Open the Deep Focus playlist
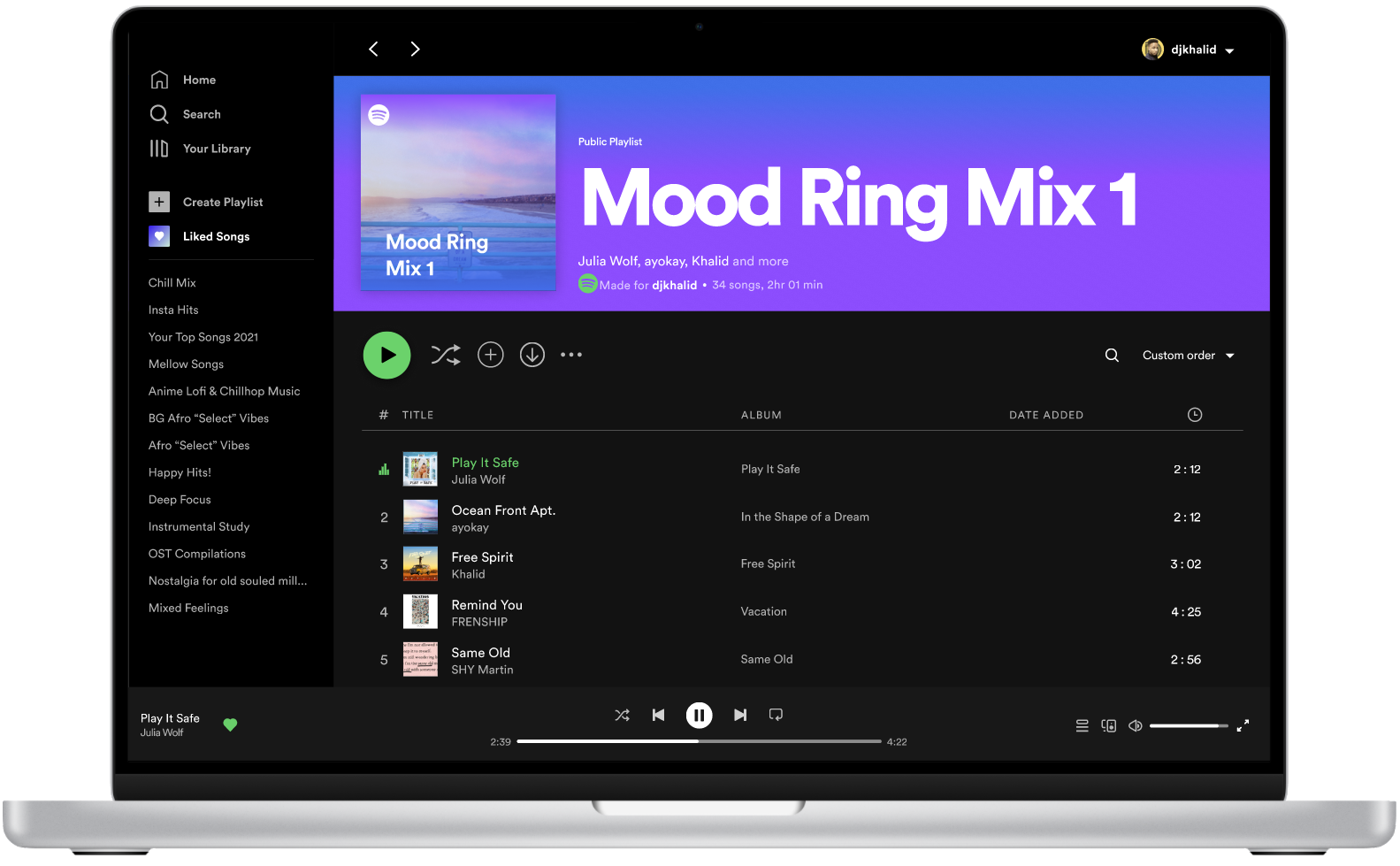Screen dimensions: 1400x866 (180, 500)
